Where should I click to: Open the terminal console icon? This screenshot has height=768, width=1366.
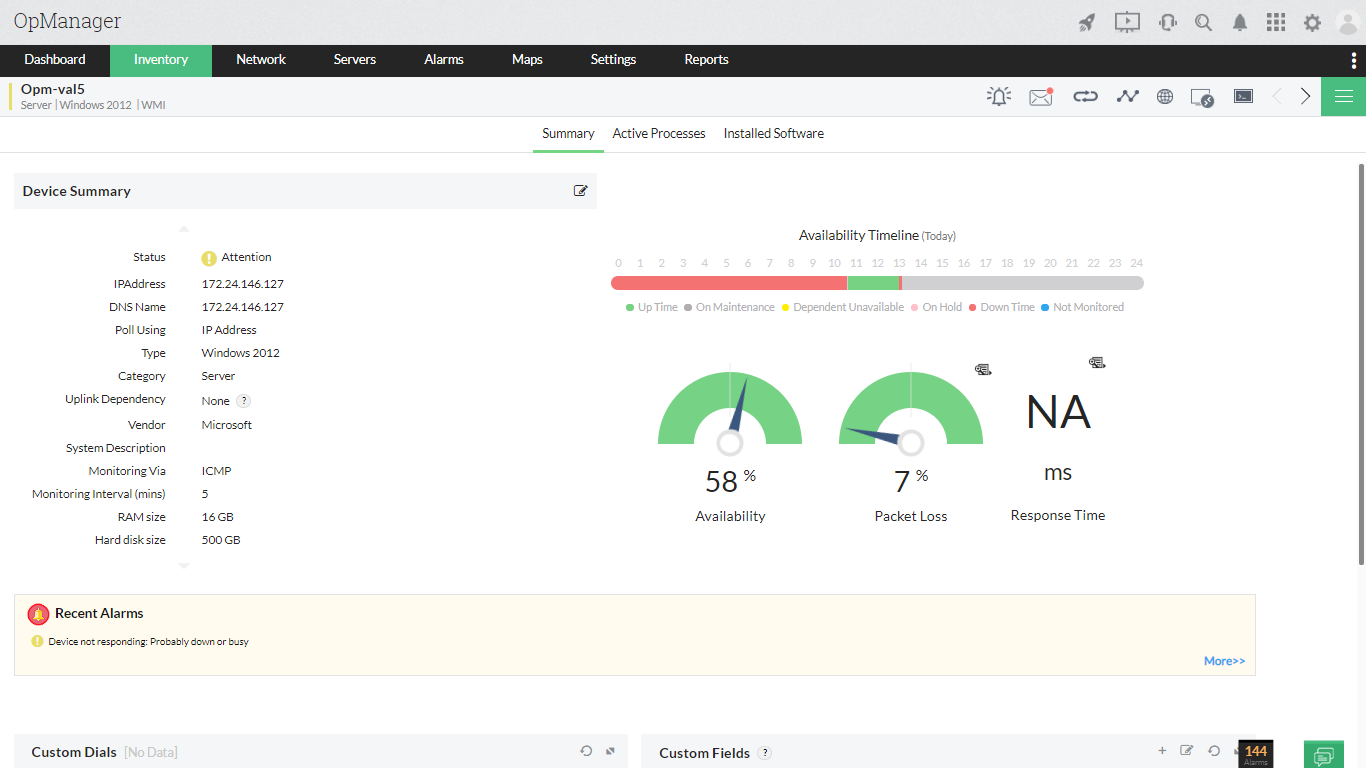tap(1243, 96)
